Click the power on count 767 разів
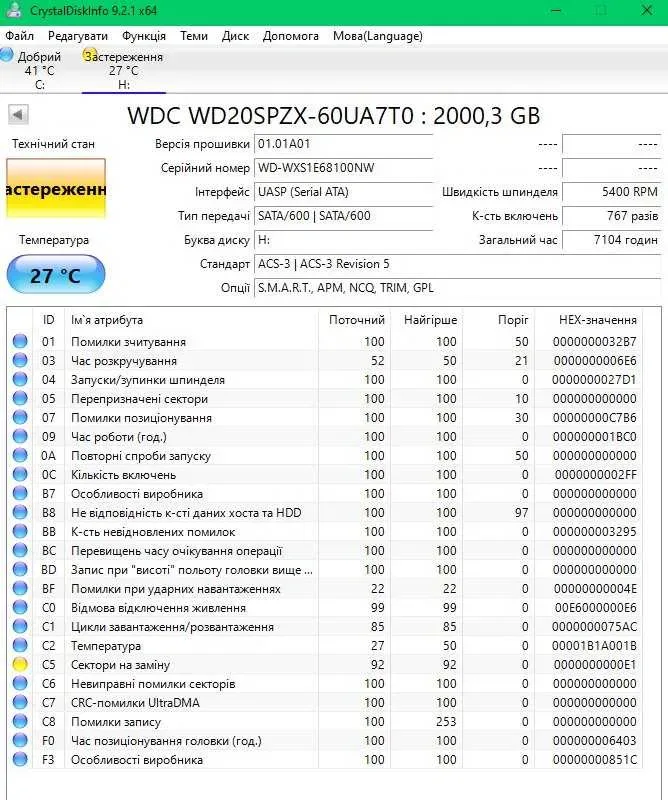The width and height of the screenshot is (668, 800). click(611, 216)
